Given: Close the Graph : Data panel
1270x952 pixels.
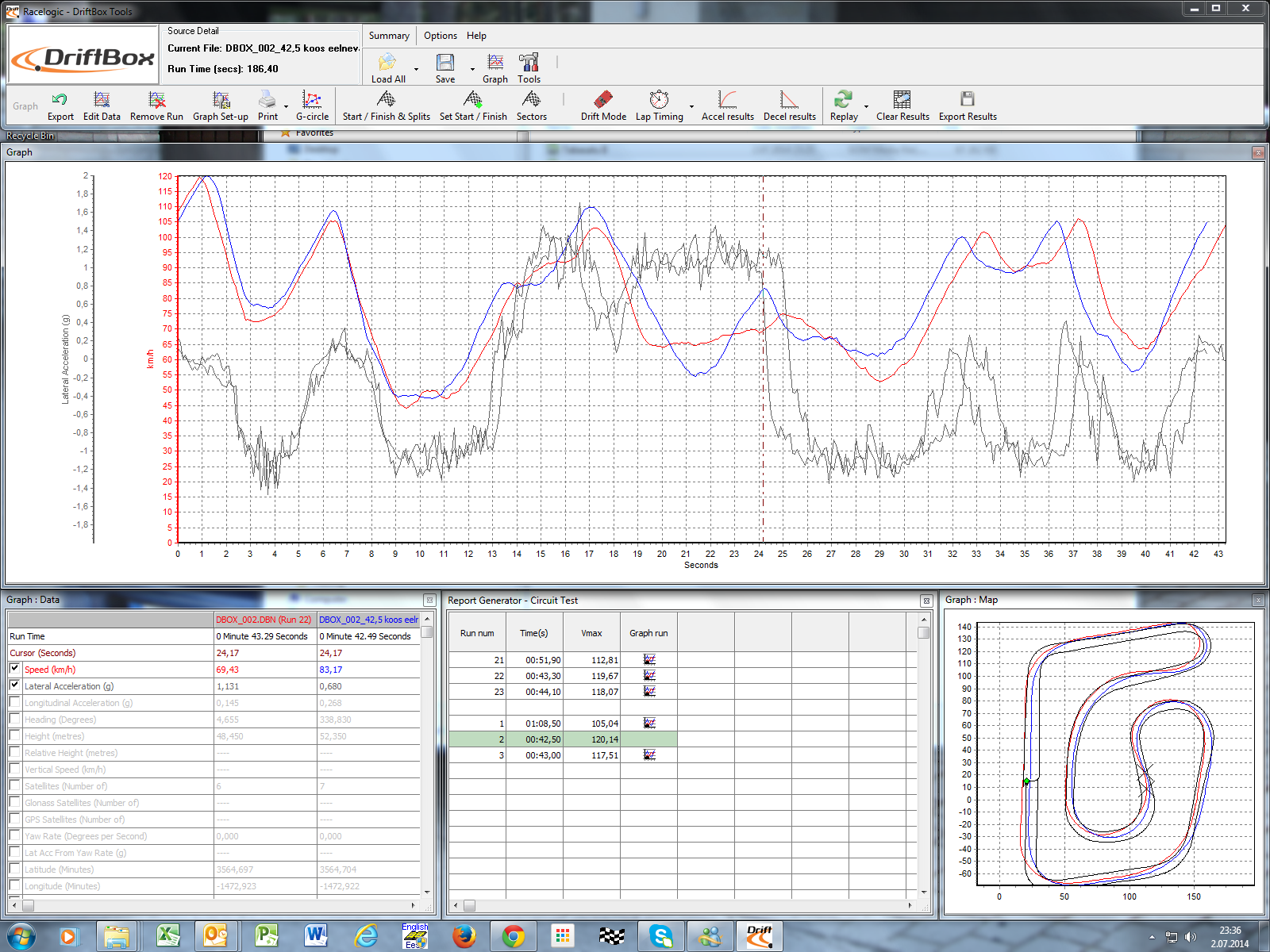Looking at the screenshot, I should [429, 601].
